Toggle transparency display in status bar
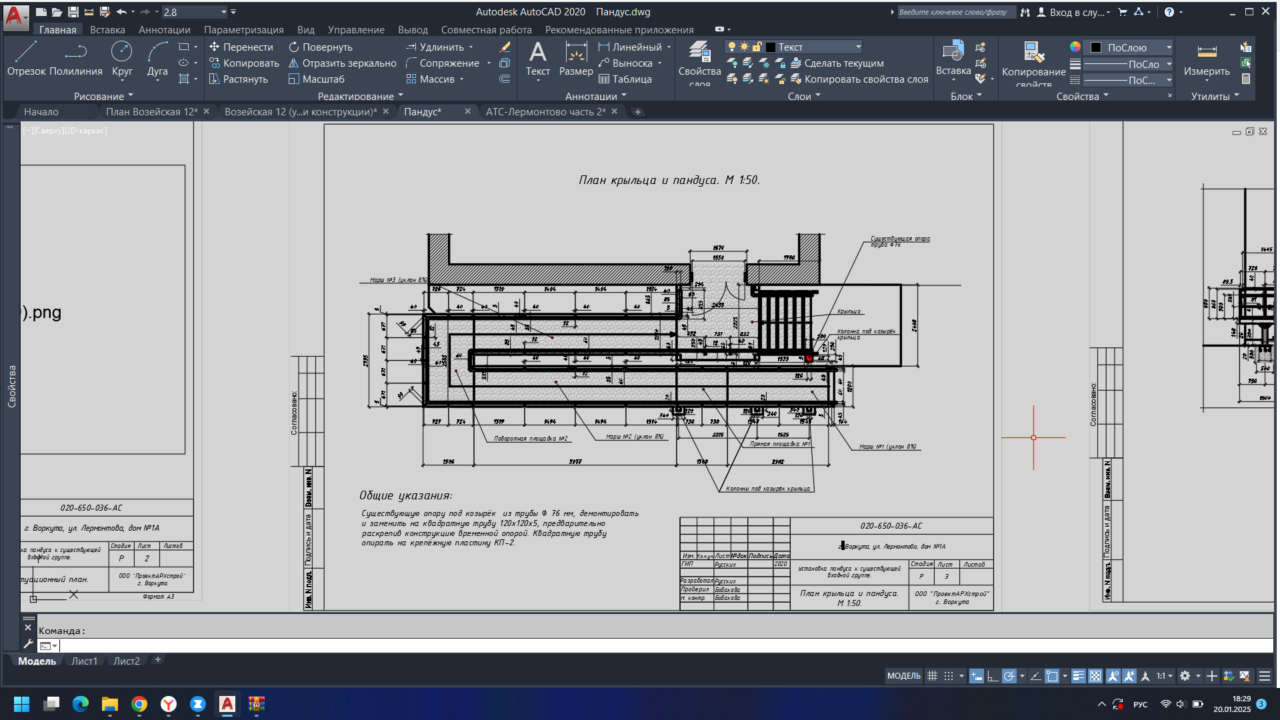 (x=1095, y=676)
